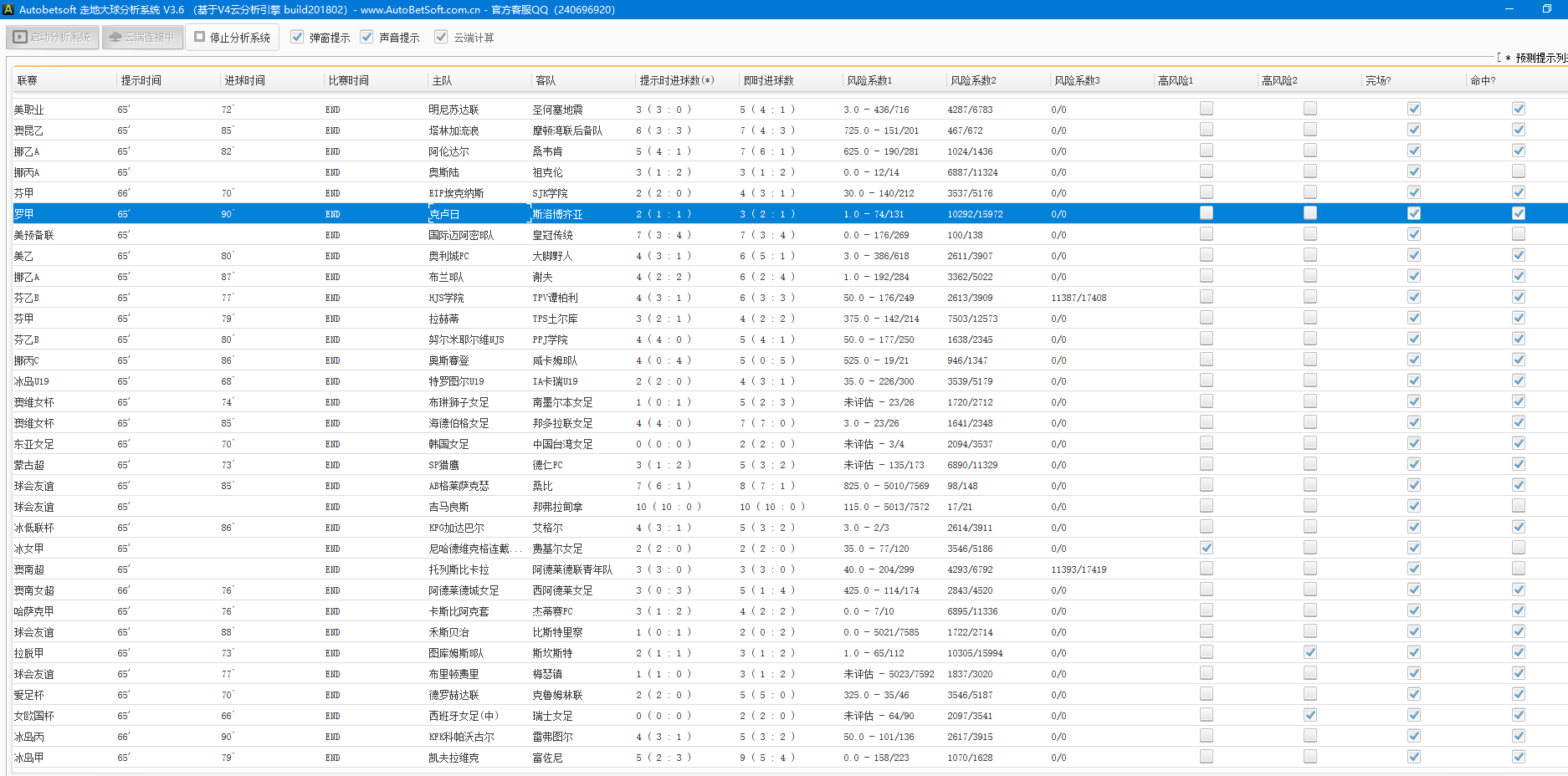Click the 风险系数1 column header
The width and height of the screenshot is (1568, 776).
[869, 81]
